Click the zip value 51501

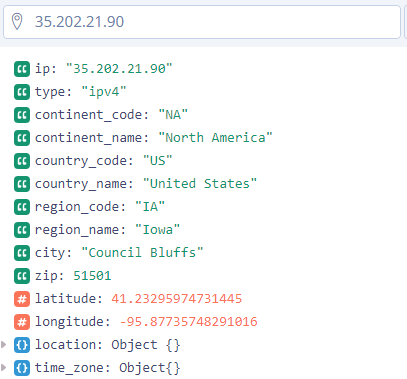click(92, 276)
